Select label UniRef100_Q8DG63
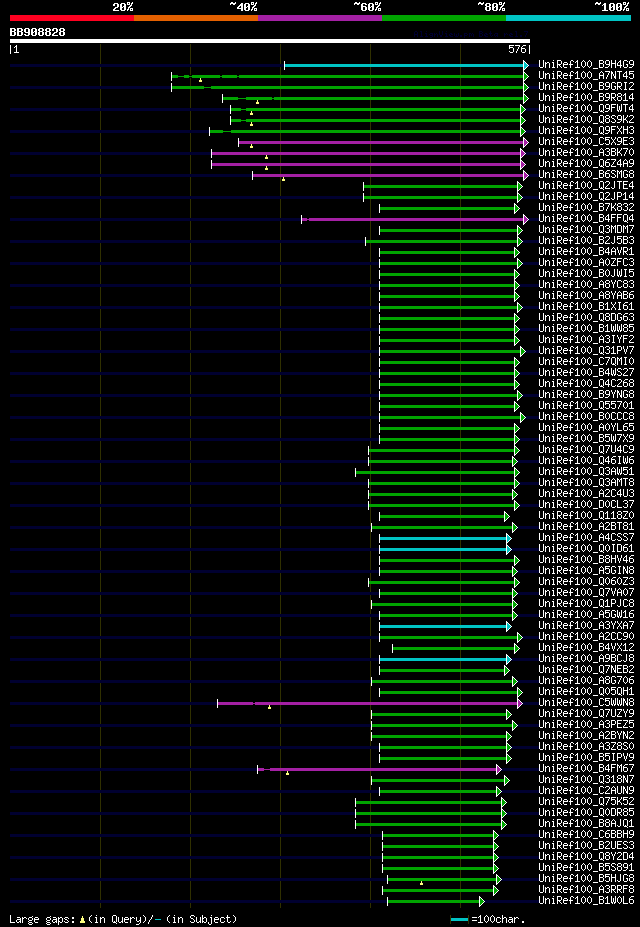640x927 pixels. 587,317
